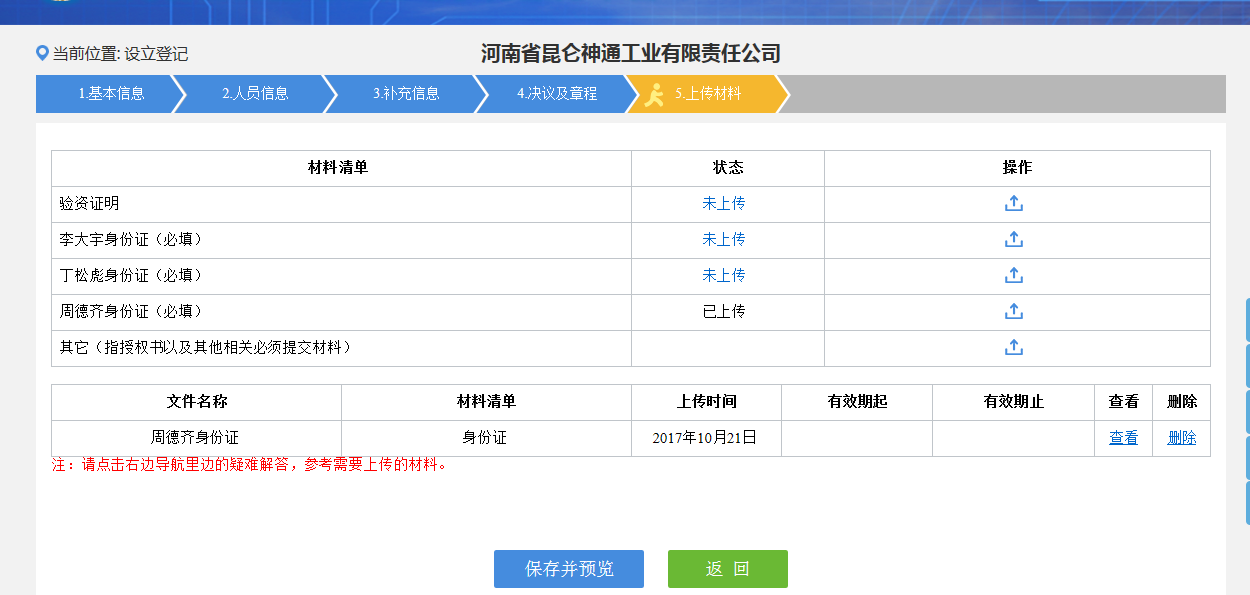Stay on the 5.上传材料 step tab

pos(710,94)
